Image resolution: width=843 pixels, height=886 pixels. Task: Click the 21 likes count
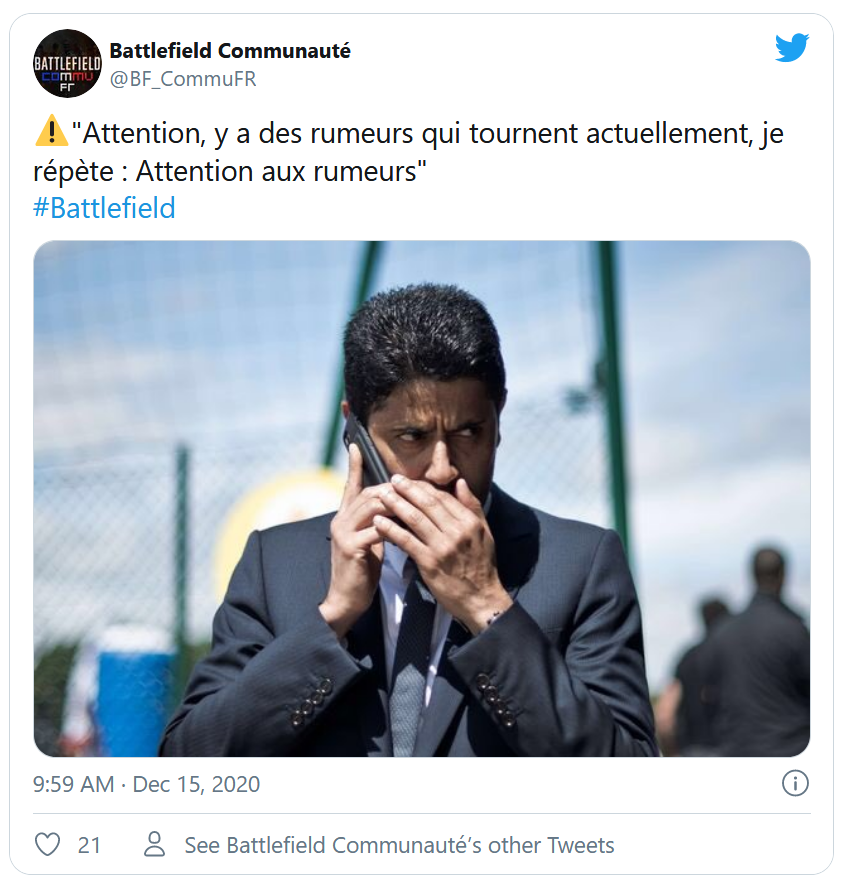click(x=89, y=845)
